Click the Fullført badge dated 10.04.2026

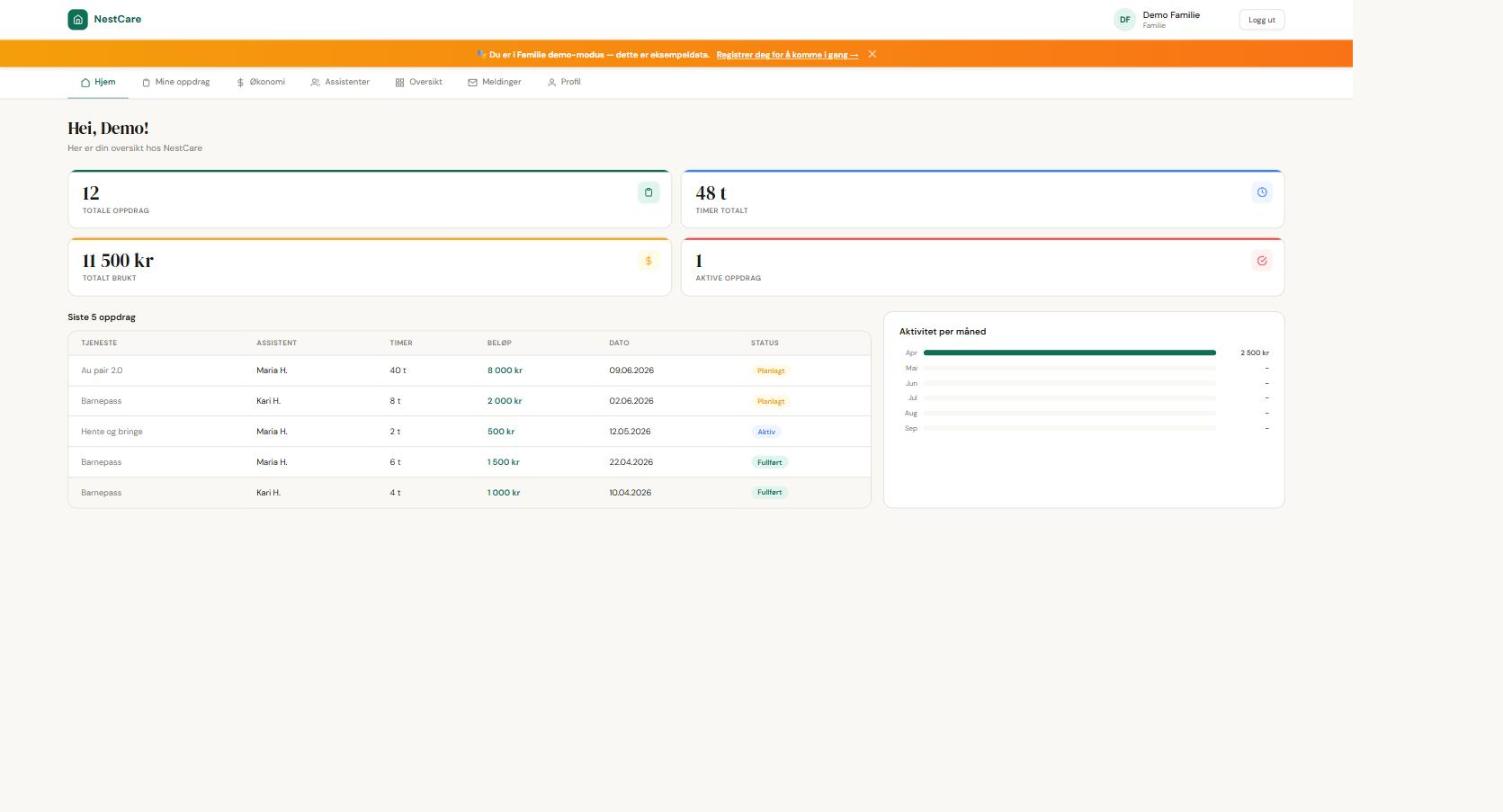[x=770, y=493]
